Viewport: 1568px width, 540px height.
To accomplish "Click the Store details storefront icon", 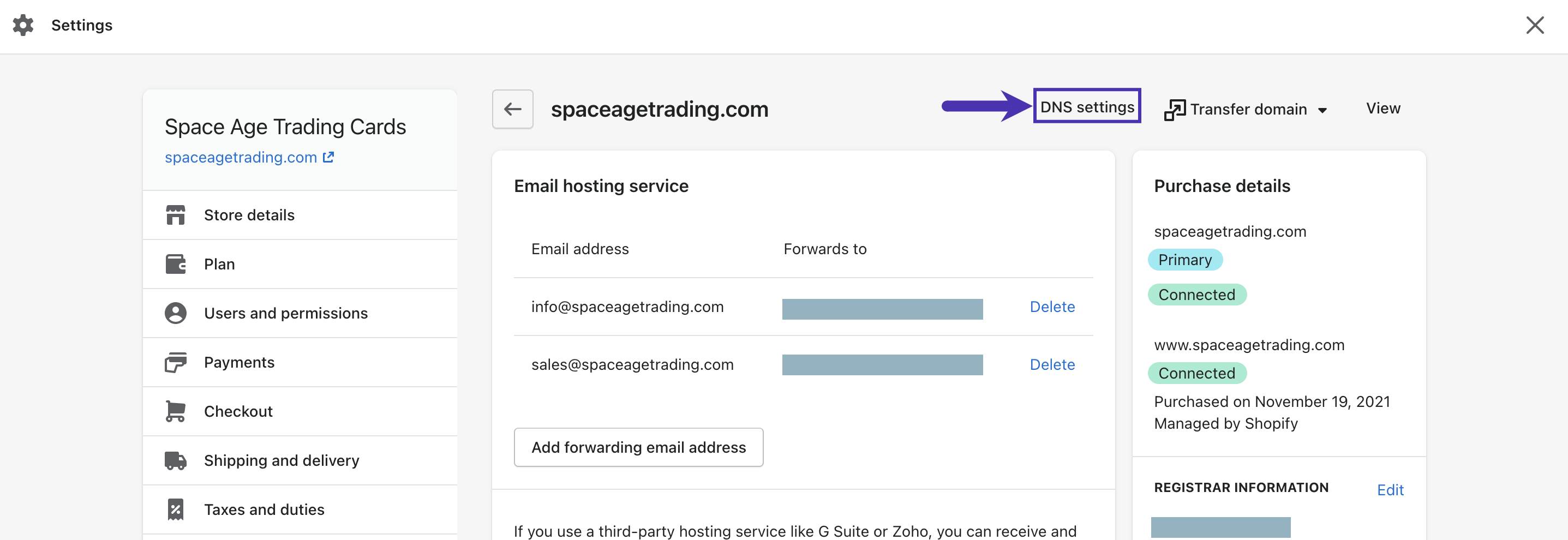I will (x=175, y=215).
